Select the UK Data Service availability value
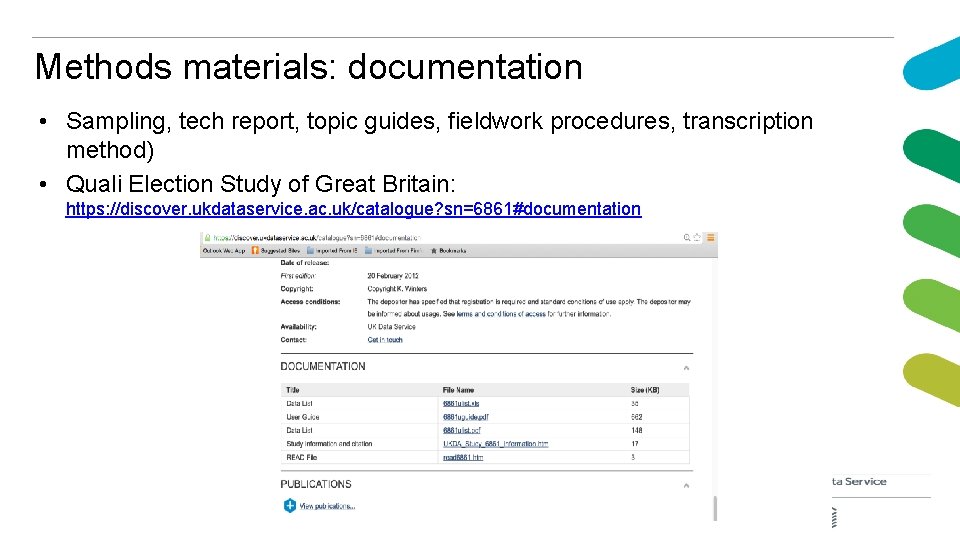The image size is (960, 540). pyautogui.click(x=391, y=327)
